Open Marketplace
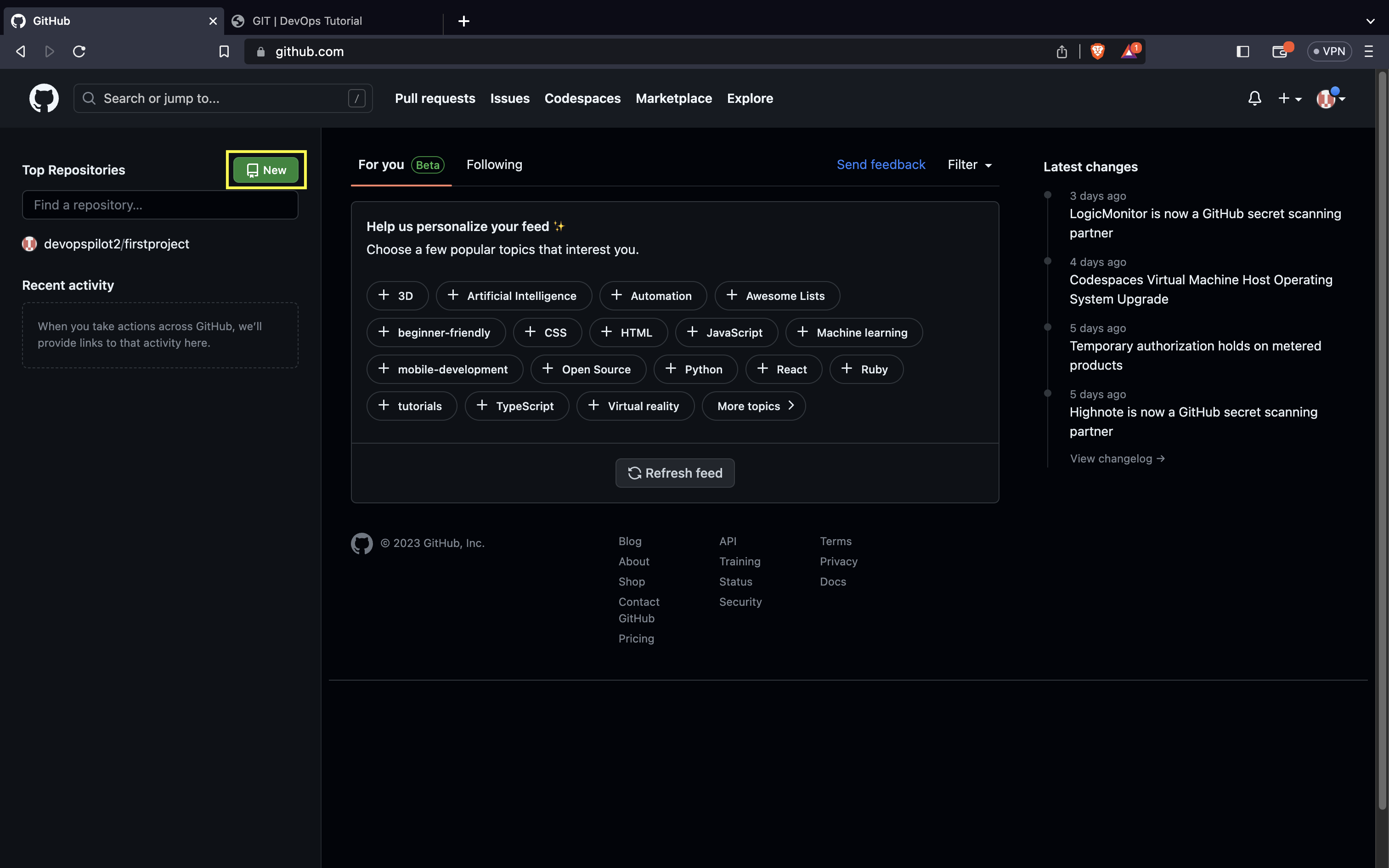 pyautogui.click(x=674, y=98)
